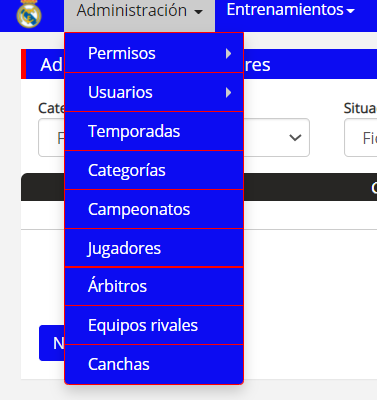Open the Entrenamientos menu
This screenshot has height=400, width=377.
pyautogui.click(x=290, y=10)
